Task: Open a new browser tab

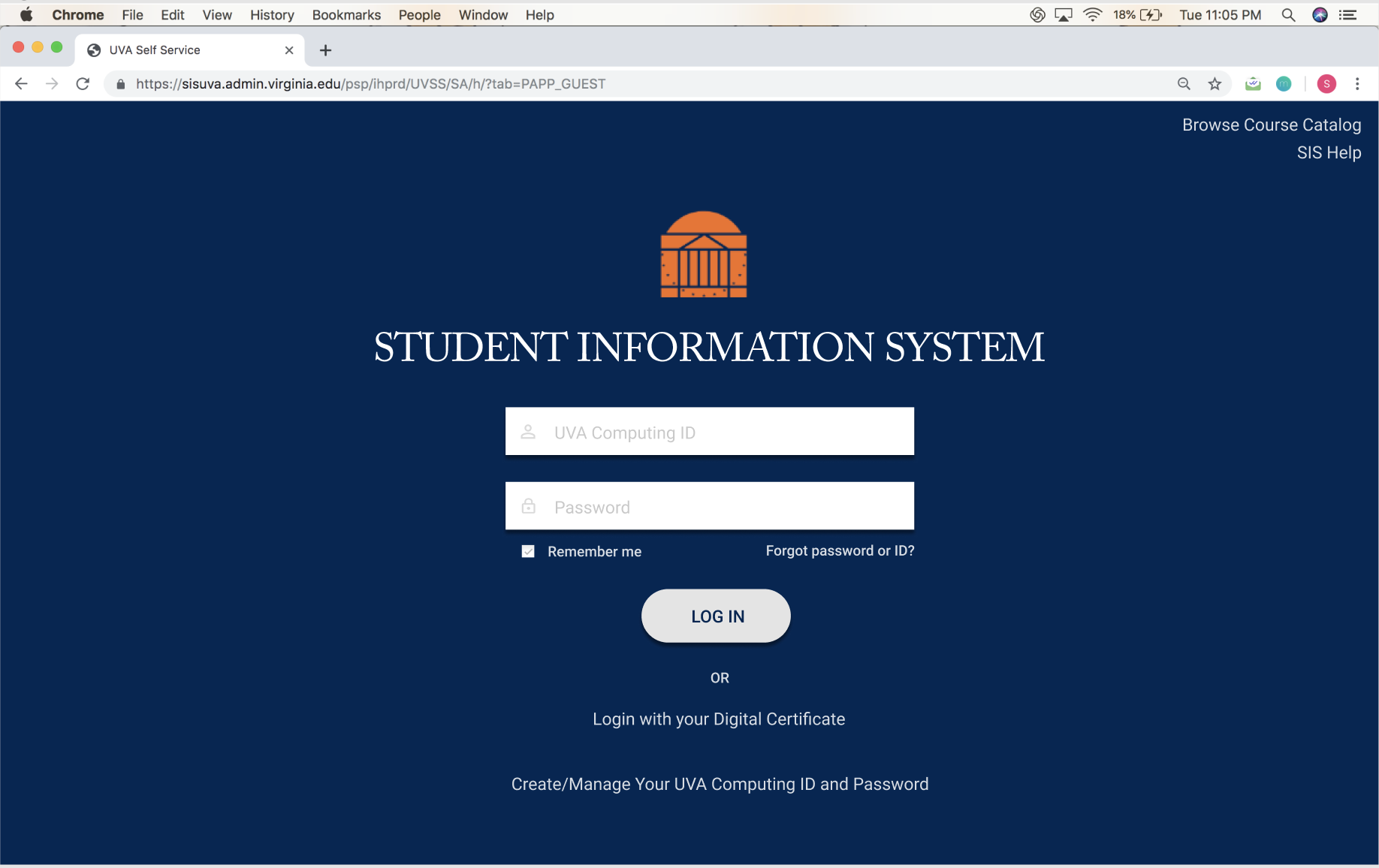Action: tap(325, 50)
